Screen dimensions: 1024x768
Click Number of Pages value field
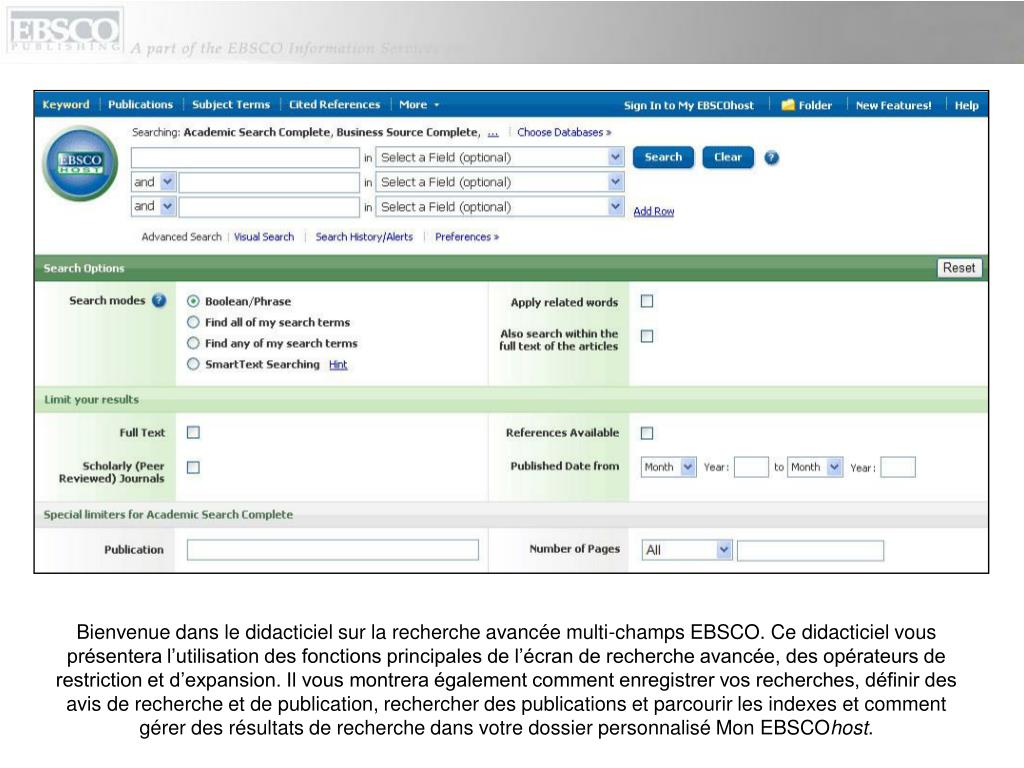(810, 550)
